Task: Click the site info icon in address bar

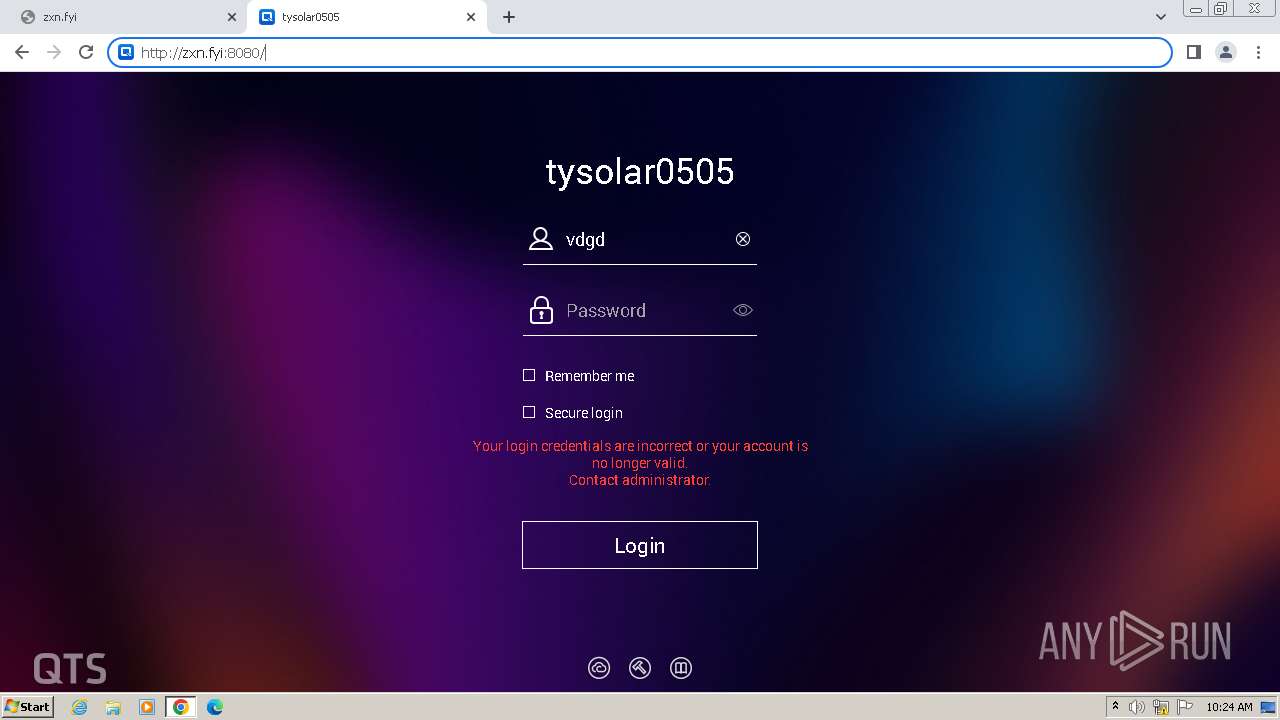Action: [x=125, y=53]
